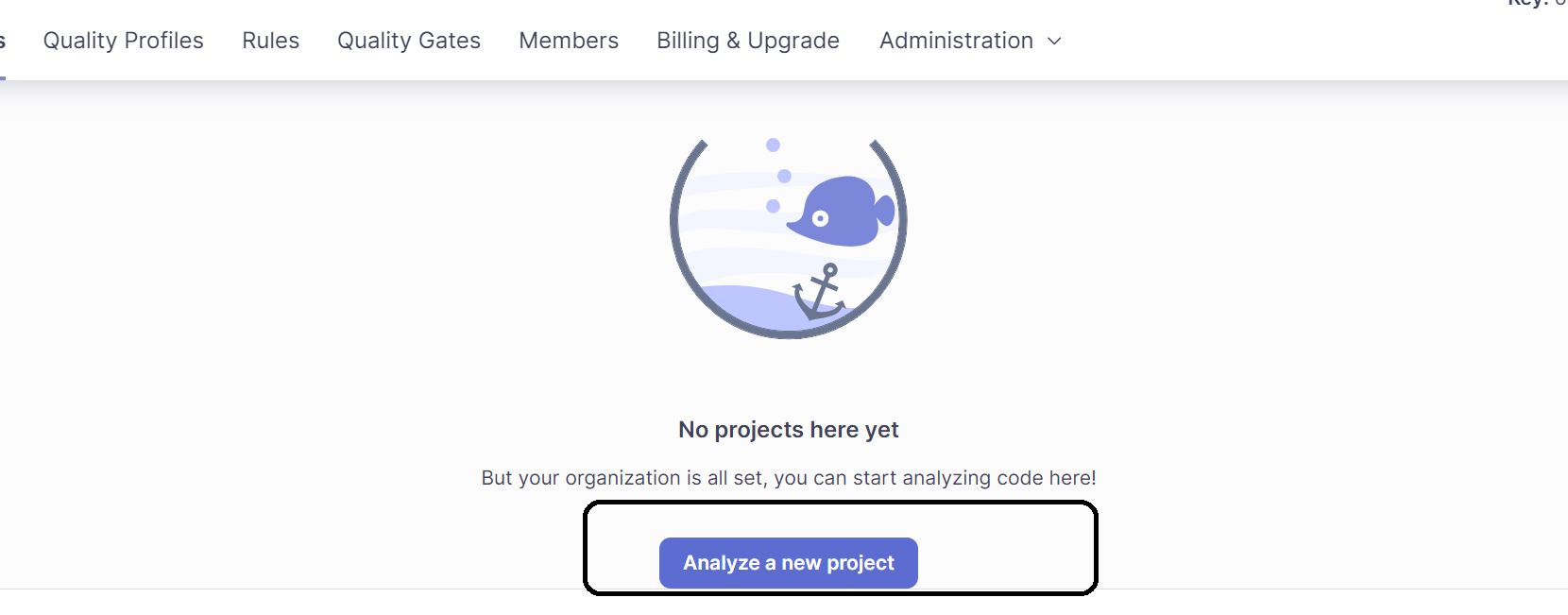Click the "your organization is all set" message
Viewport: 1568px width, 615px height.
788,478
